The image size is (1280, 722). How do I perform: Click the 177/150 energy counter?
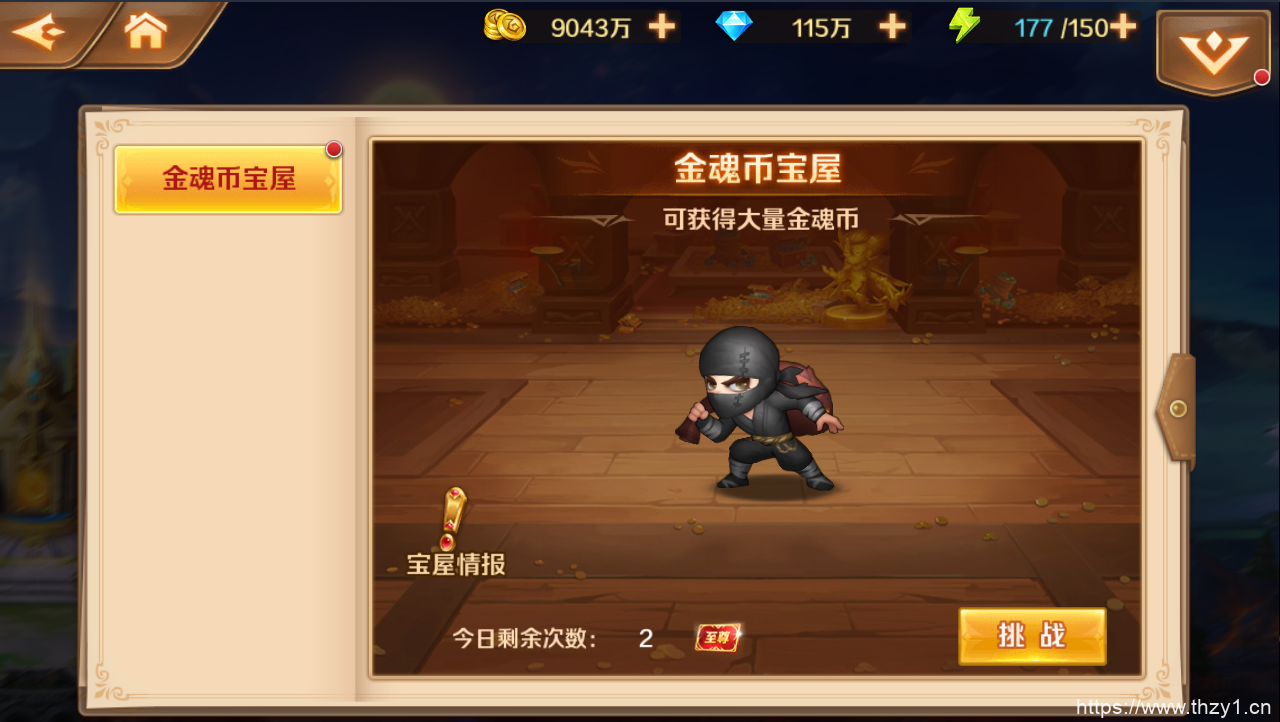coord(1061,28)
